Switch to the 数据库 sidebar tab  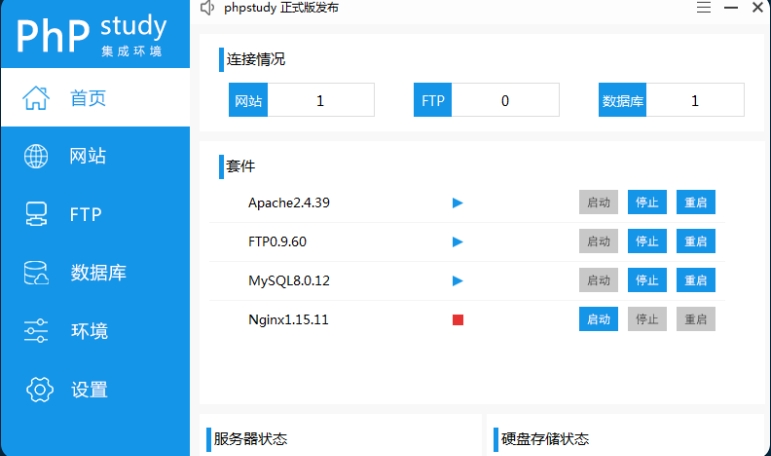98,272
